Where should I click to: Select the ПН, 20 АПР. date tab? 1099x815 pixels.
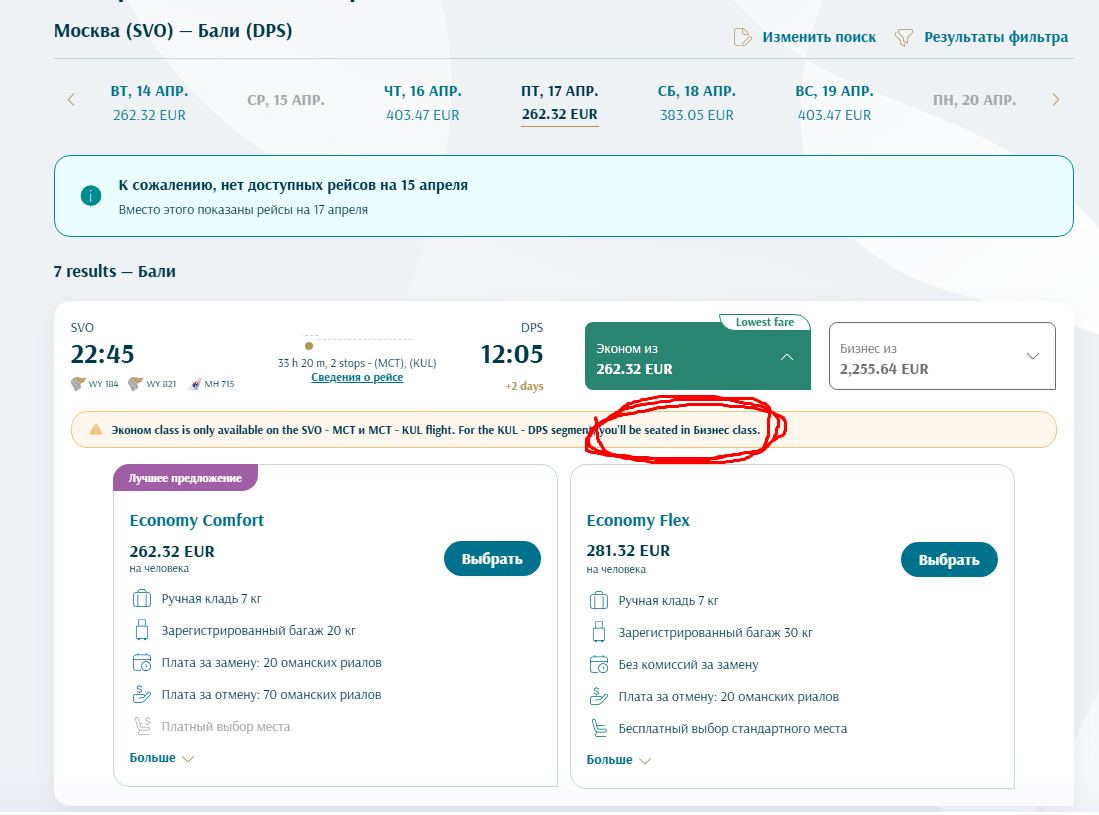point(974,100)
